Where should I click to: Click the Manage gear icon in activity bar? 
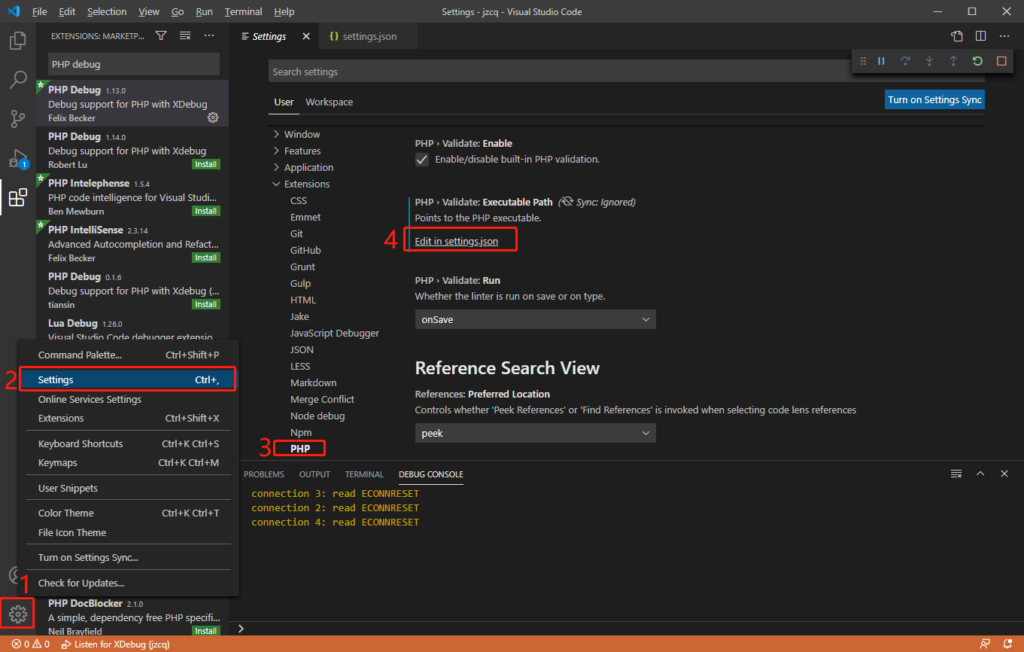(18, 614)
